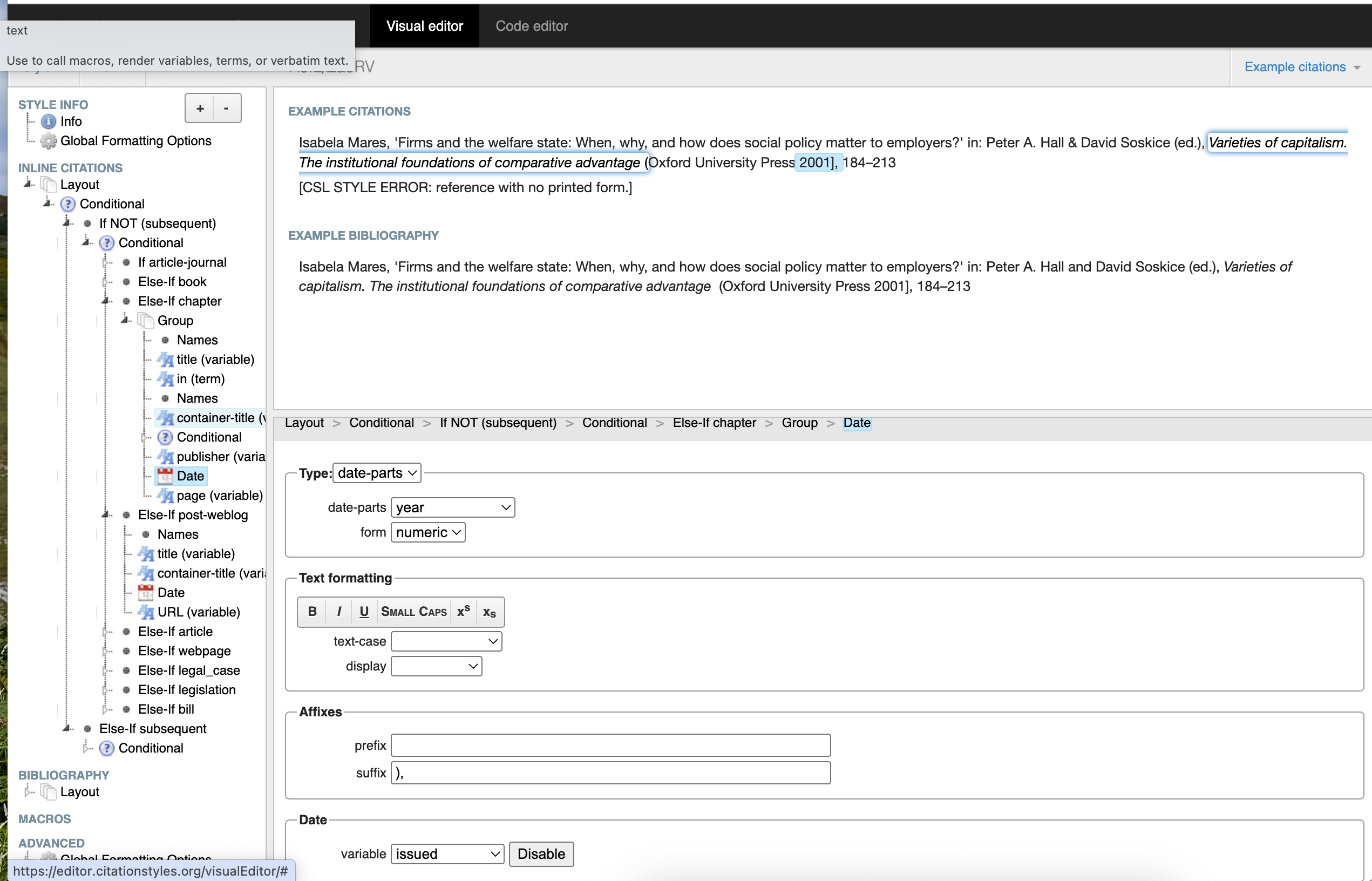
Task: Open the date-parts year dropdown
Action: (x=452, y=507)
